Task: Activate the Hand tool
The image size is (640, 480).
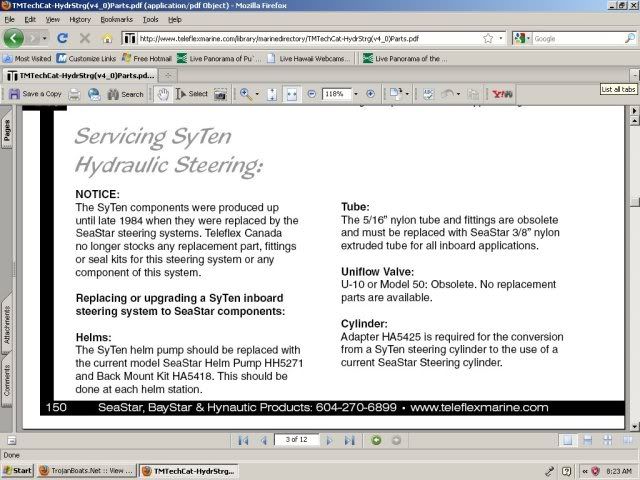Action: coord(163,94)
